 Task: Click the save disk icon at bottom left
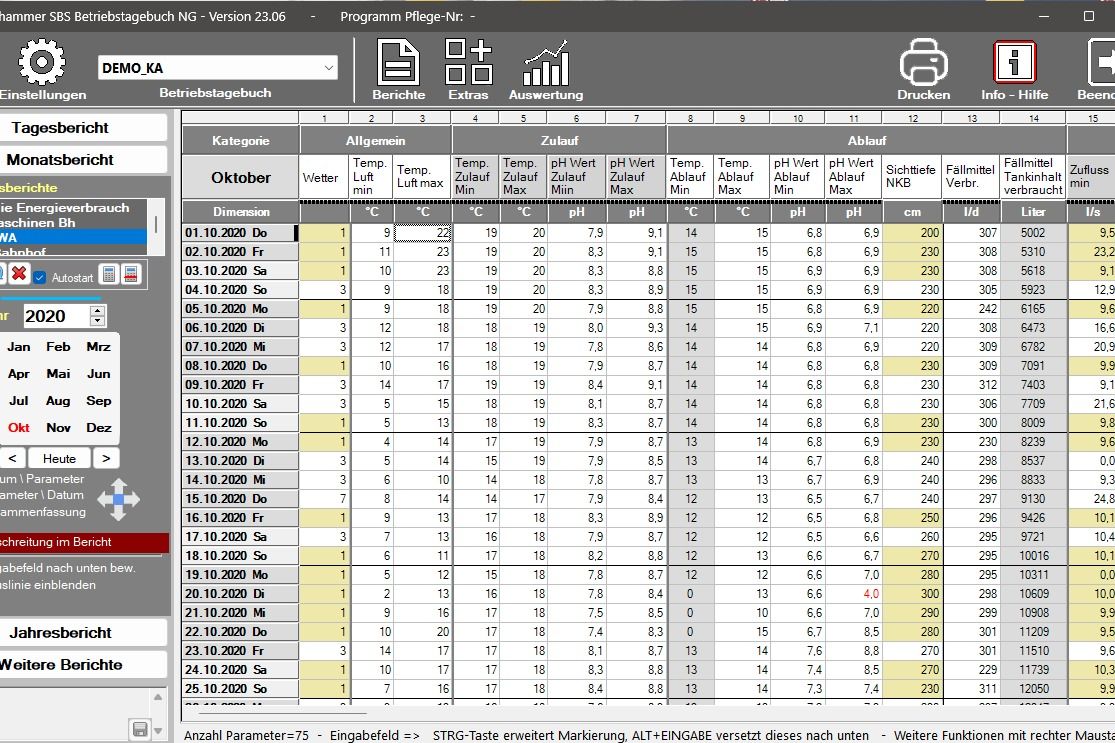[141, 728]
